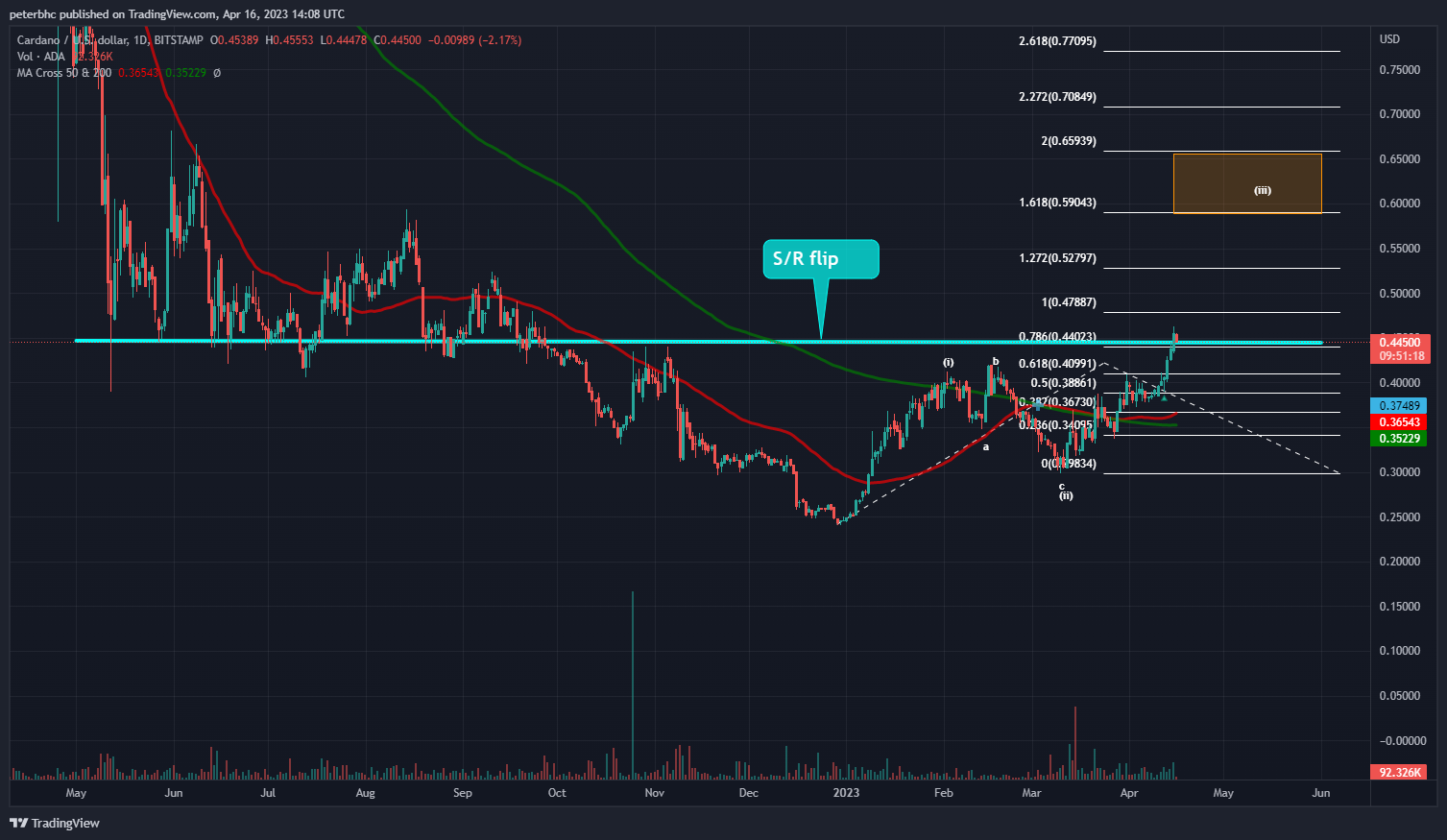Click the 0.618(0.40991) Fibonacci label
The image size is (1447, 840).
pyautogui.click(x=1057, y=364)
